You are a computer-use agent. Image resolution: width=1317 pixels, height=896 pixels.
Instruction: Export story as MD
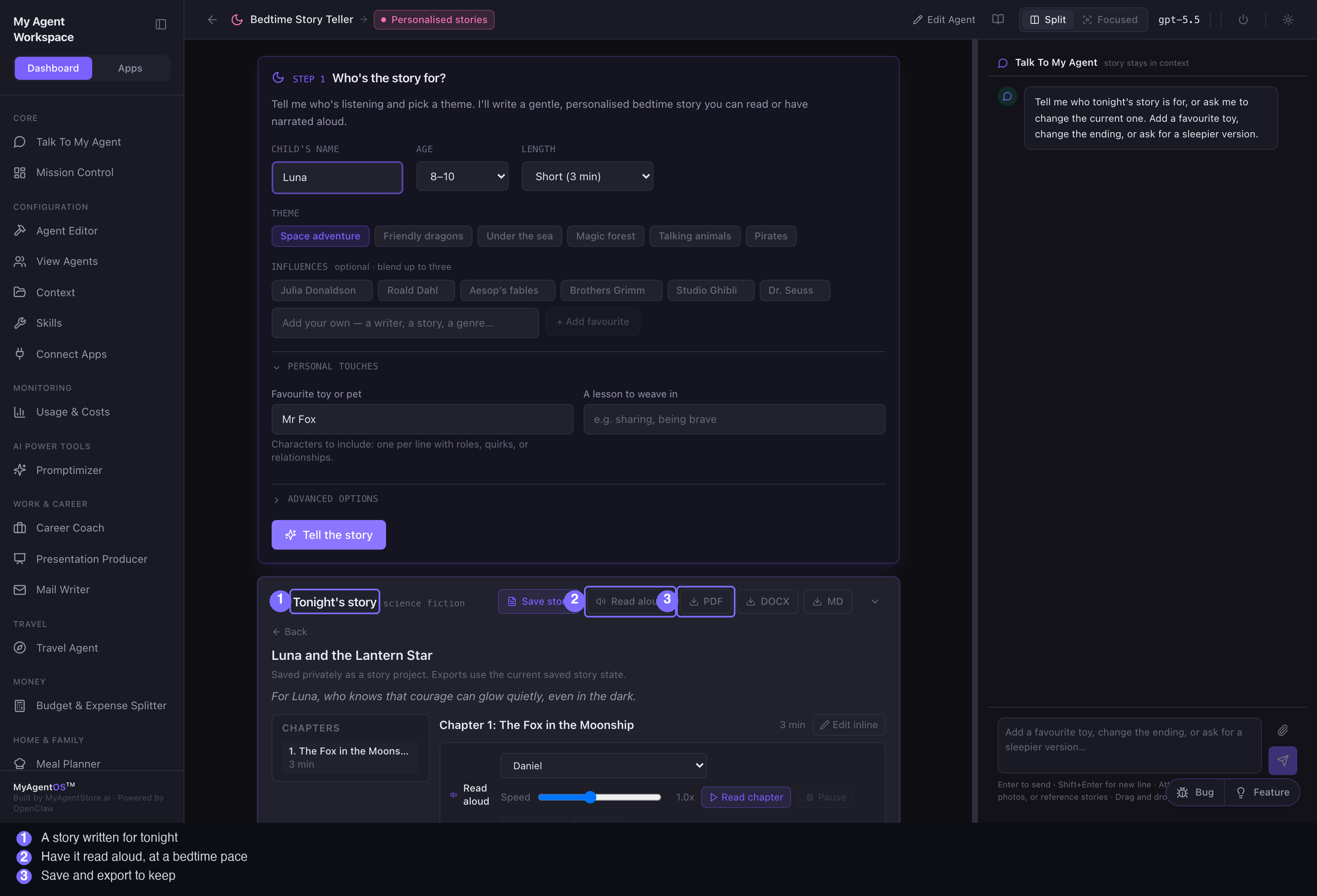click(x=828, y=601)
